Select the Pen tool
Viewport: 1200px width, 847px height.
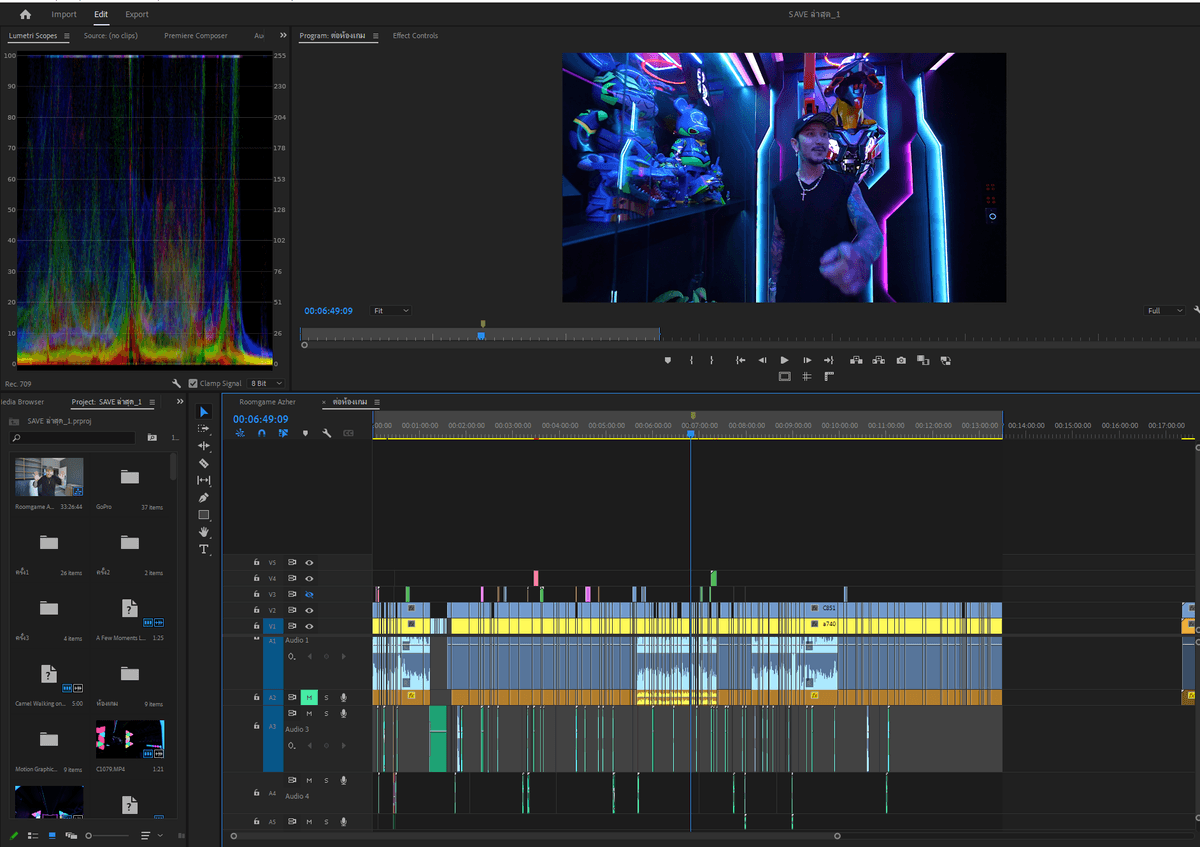click(x=204, y=497)
